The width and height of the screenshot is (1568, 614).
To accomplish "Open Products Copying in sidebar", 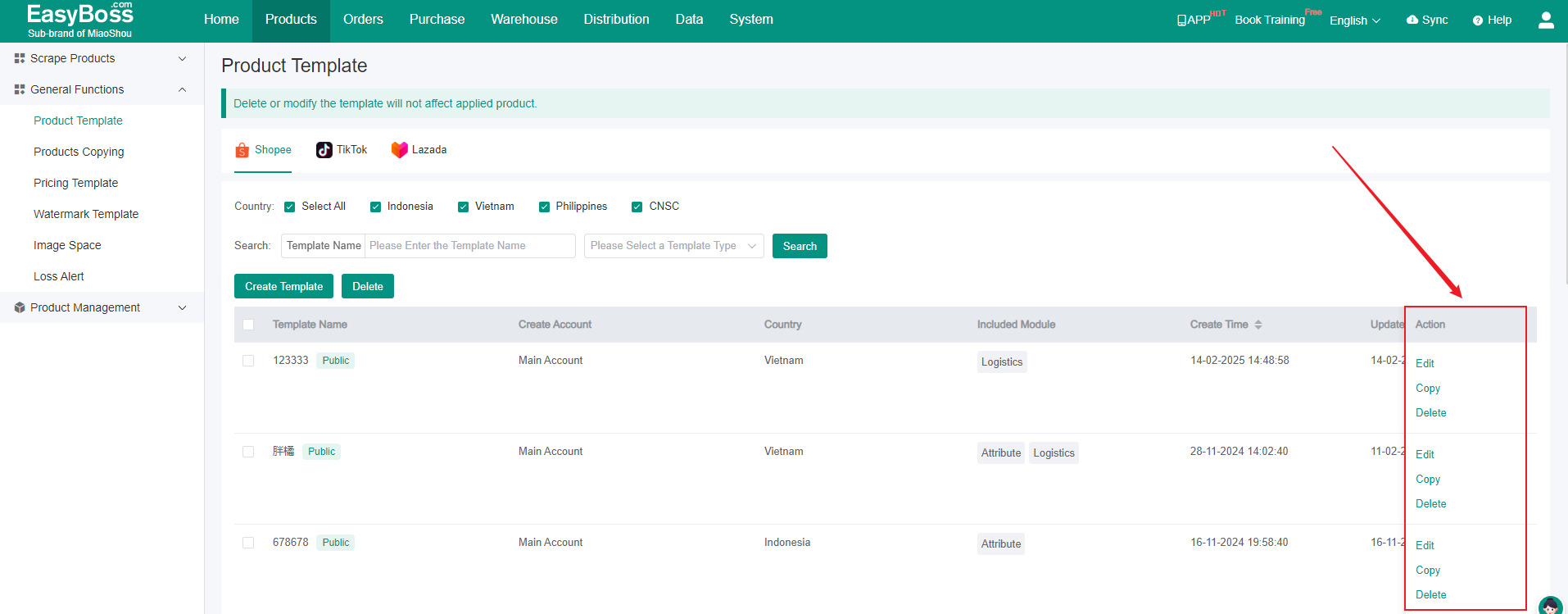I will (79, 152).
